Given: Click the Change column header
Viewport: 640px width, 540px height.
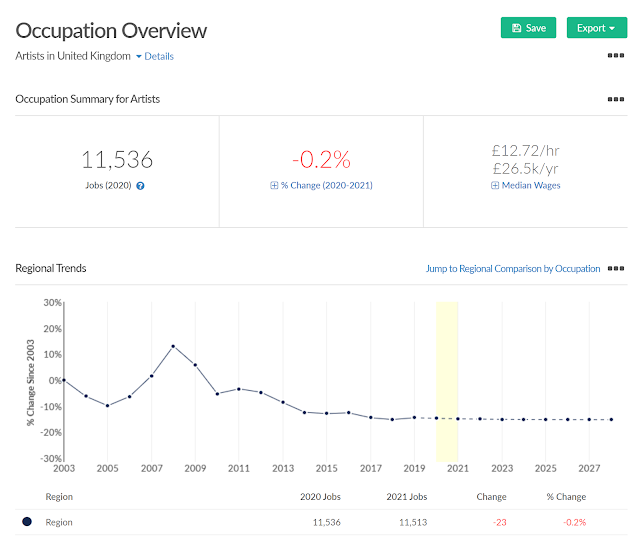Looking at the screenshot, I should point(491,497).
